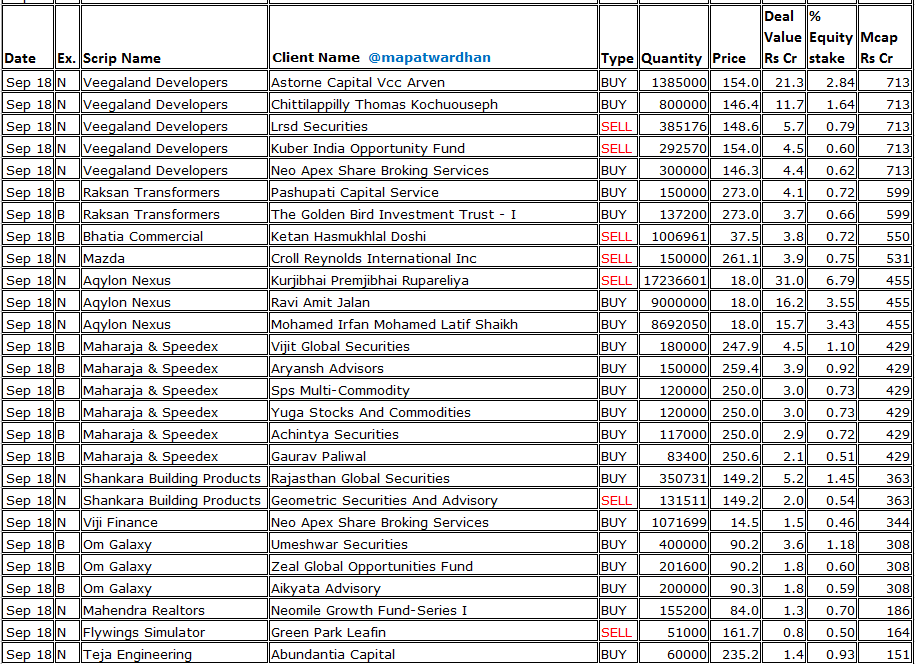Click deal value 31.0
915x664 pixels.
pyautogui.click(x=790, y=281)
